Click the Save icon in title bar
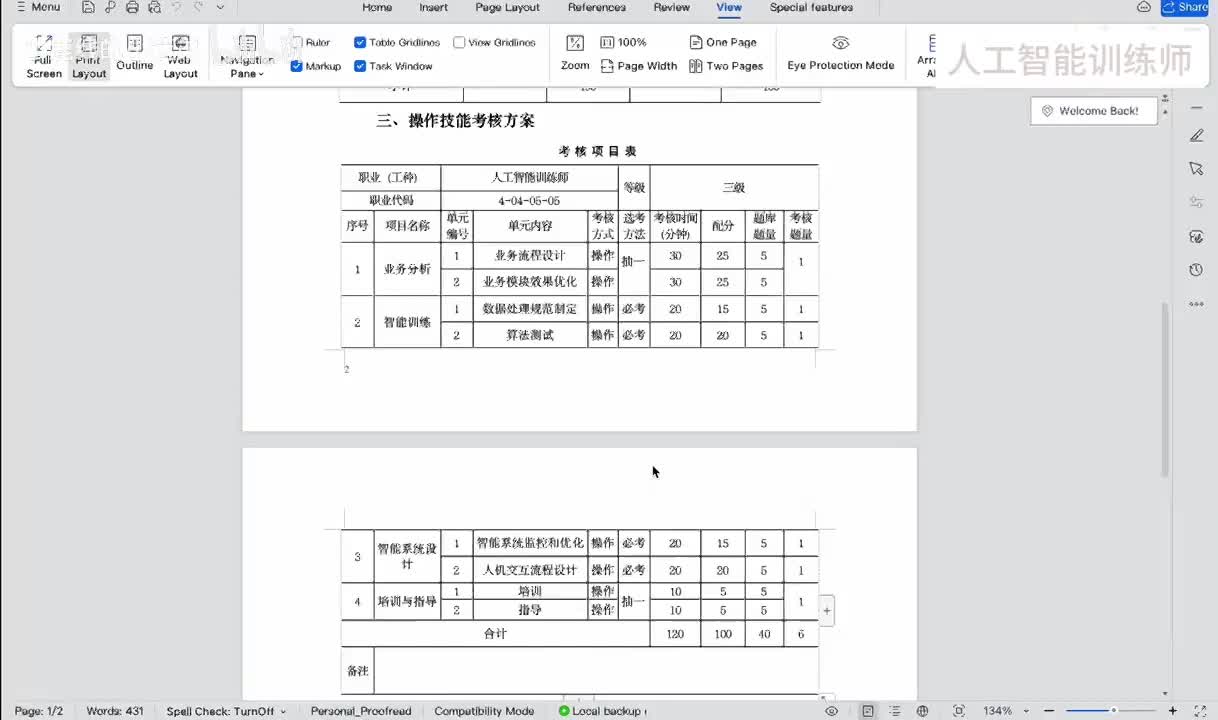1218x720 pixels. click(x=89, y=7)
